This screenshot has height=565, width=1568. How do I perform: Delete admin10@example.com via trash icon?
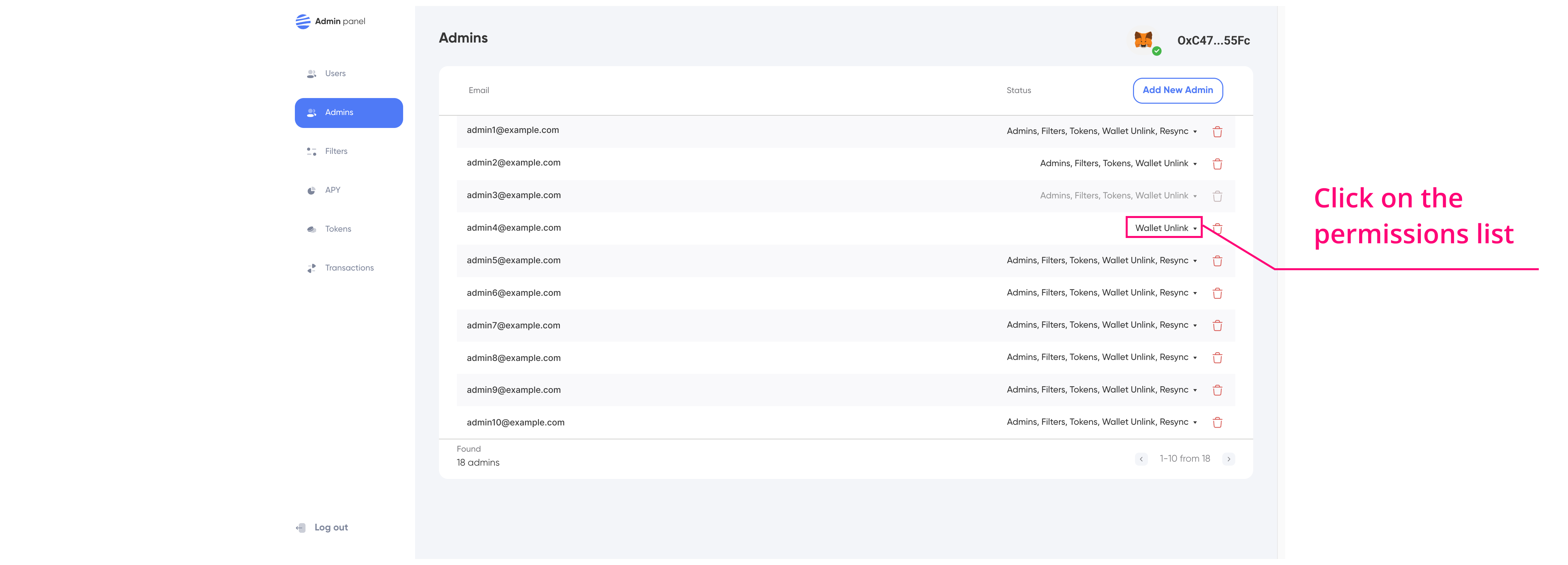tap(1217, 422)
